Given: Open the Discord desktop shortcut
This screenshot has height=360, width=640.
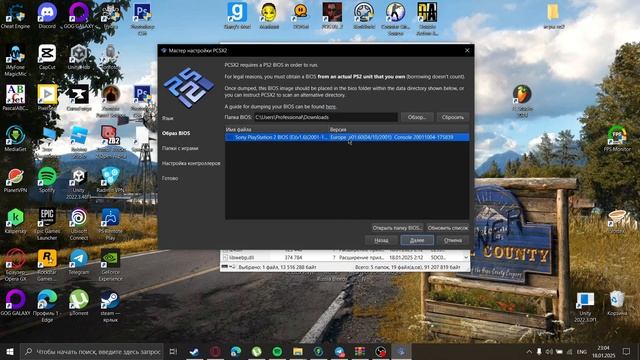Looking at the screenshot, I should [x=47, y=16].
